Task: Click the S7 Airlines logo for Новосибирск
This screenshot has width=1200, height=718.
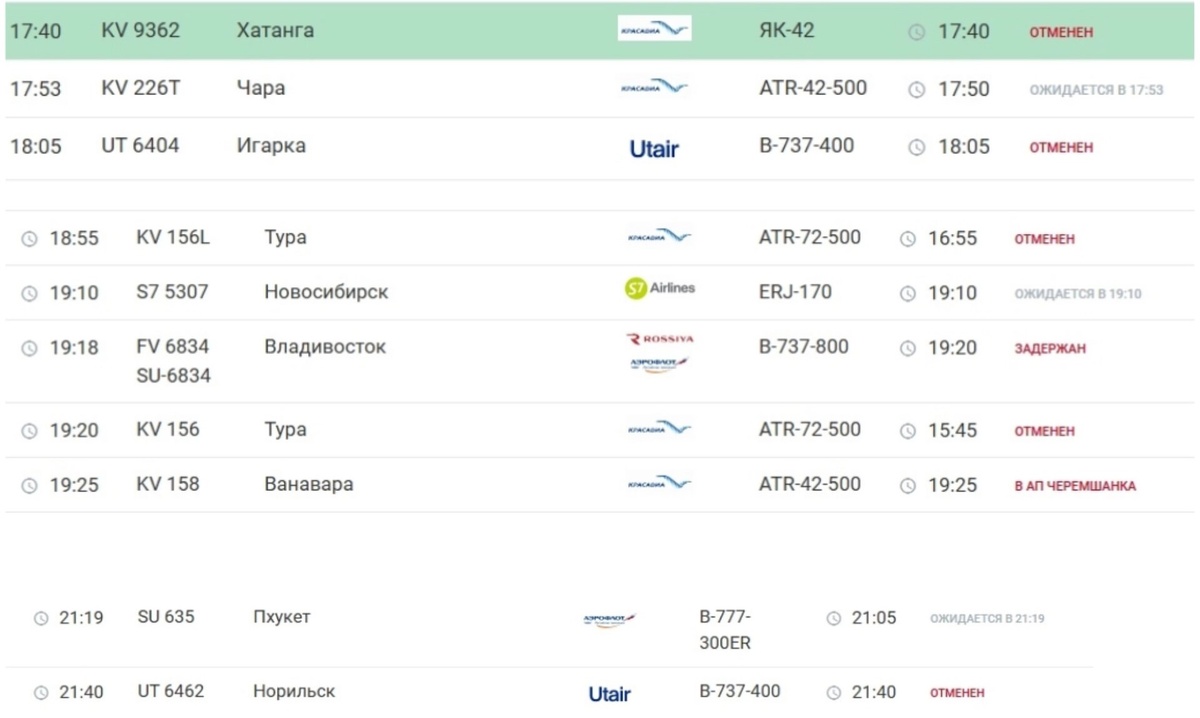Action: coord(659,289)
